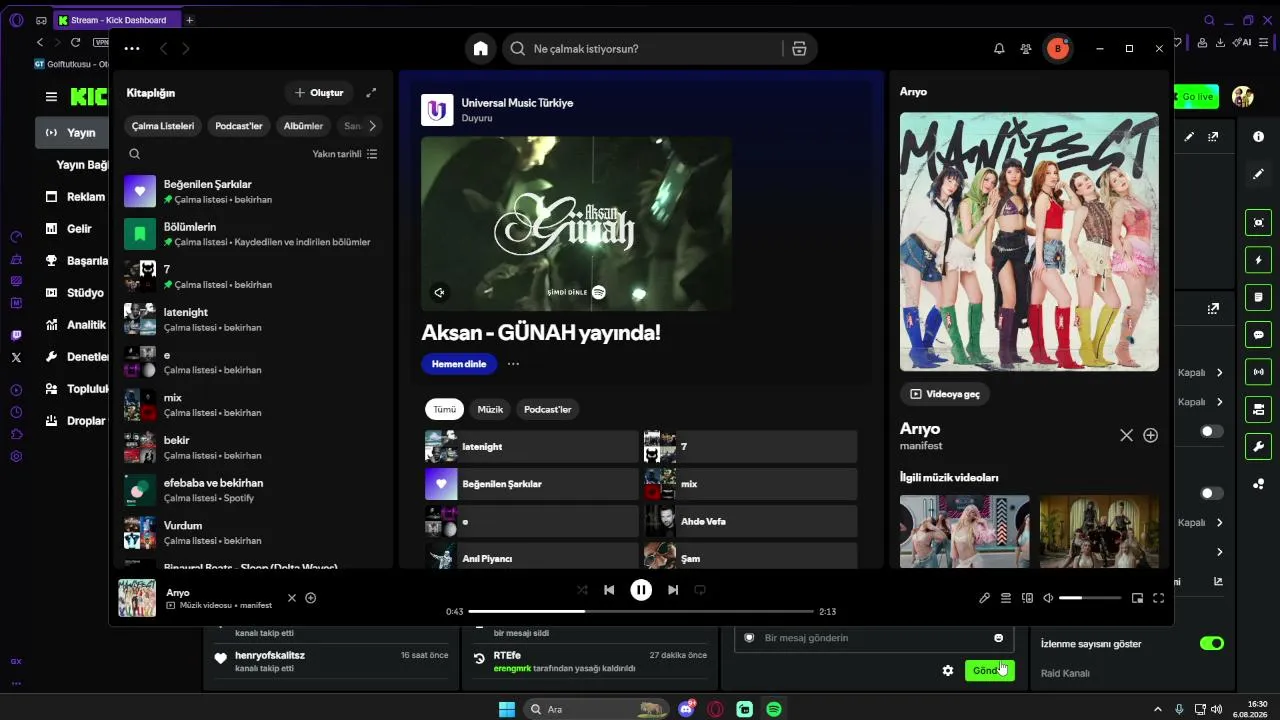Image resolution: width=1280 pixels, height=720 pixels.
Task: Expand the third Kapalı setting row
Action: point(1200,522)
